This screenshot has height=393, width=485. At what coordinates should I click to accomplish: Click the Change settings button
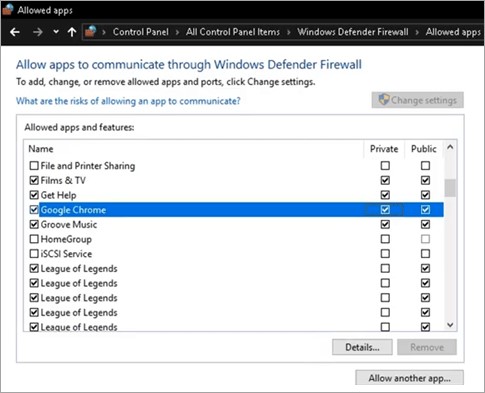pos(417,100)
